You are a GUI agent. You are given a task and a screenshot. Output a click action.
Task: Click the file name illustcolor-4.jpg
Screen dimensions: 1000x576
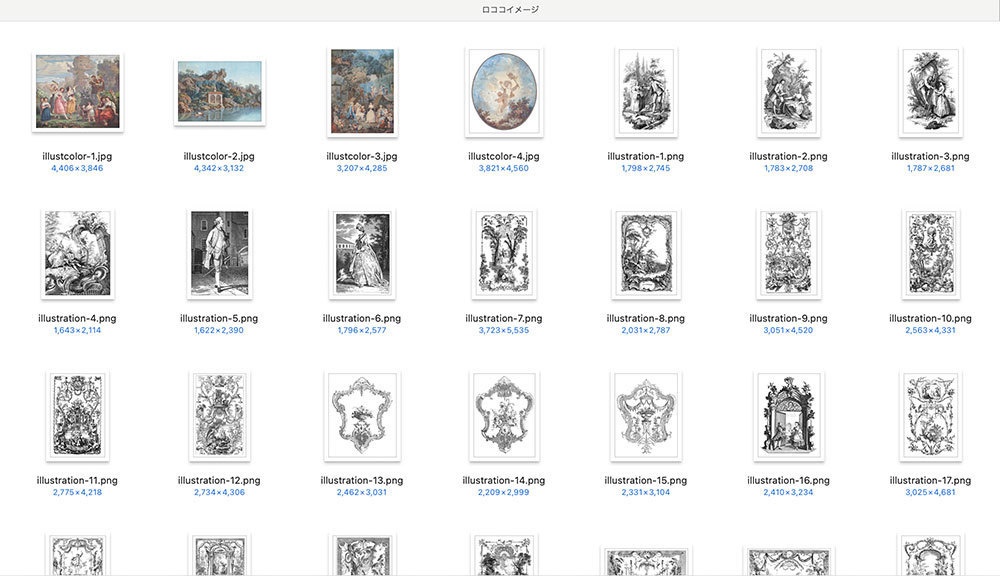504,156
